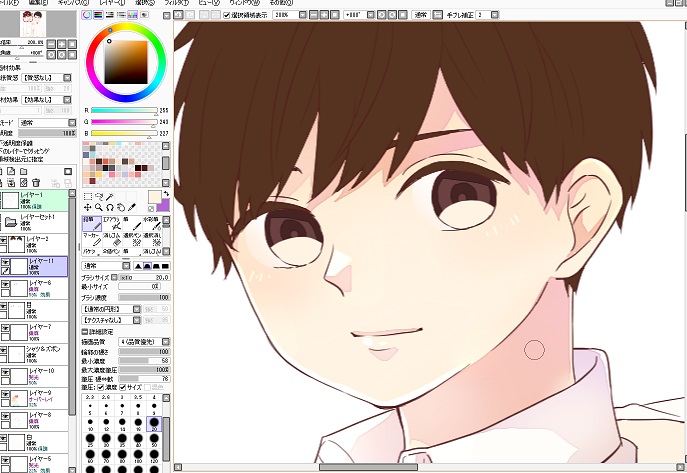Hide レイヤー10 with its eye icon
Viewport: 687px width, 473px height.
tap(5, 372)
